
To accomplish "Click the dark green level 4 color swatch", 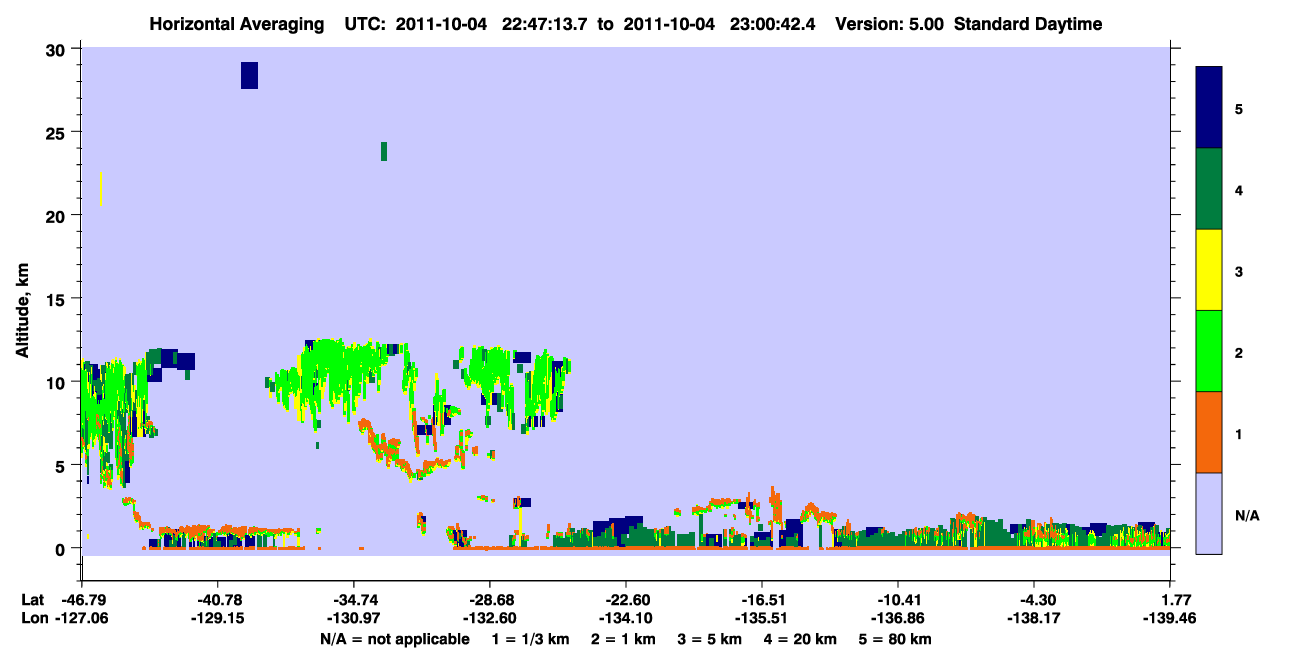I will (x=1209, y=189).
